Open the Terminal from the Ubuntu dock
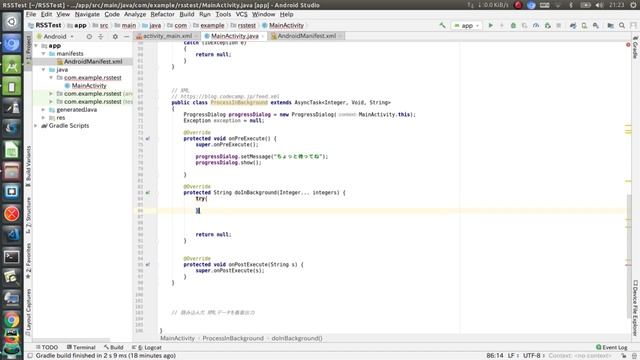Screen dimensions: 640x360 (x=11, y=257)
